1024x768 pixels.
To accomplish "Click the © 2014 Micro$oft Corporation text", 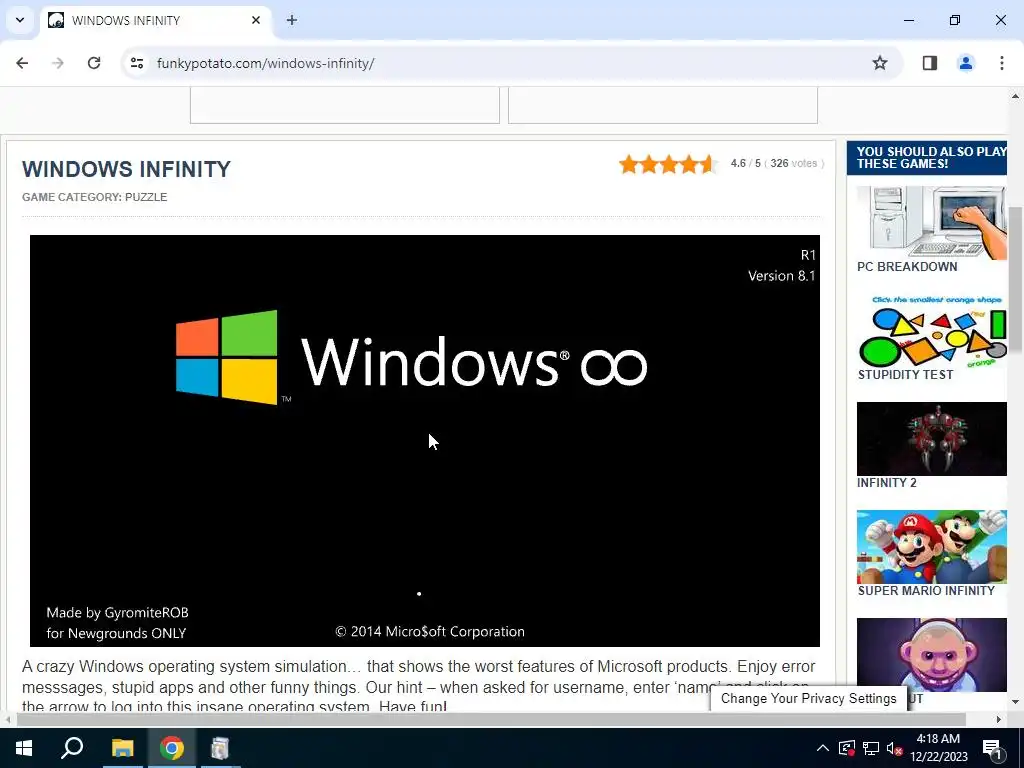I will pyautogui.click(x=430, y=632).
